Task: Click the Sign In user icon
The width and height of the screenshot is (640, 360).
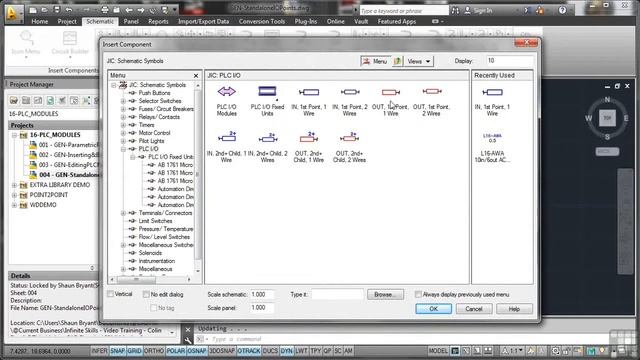Action: [x=467, y=11]
